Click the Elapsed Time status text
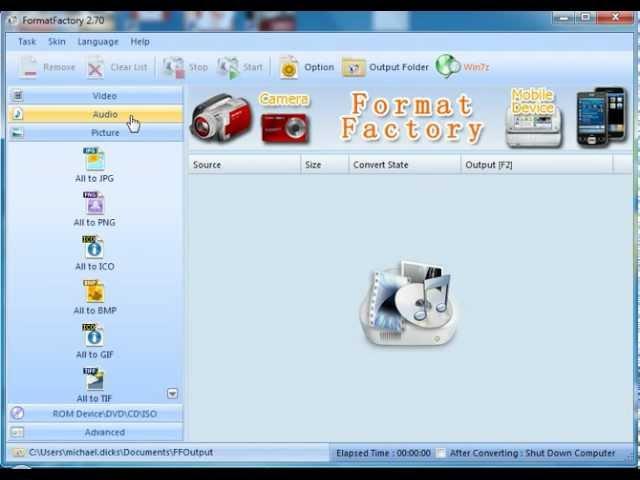 coord(383,453)
